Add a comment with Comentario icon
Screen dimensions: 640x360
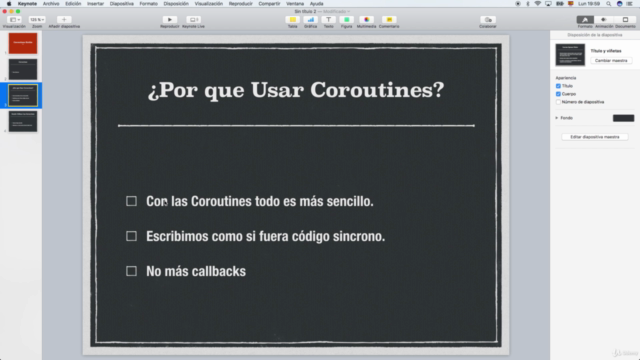[389, 20]
